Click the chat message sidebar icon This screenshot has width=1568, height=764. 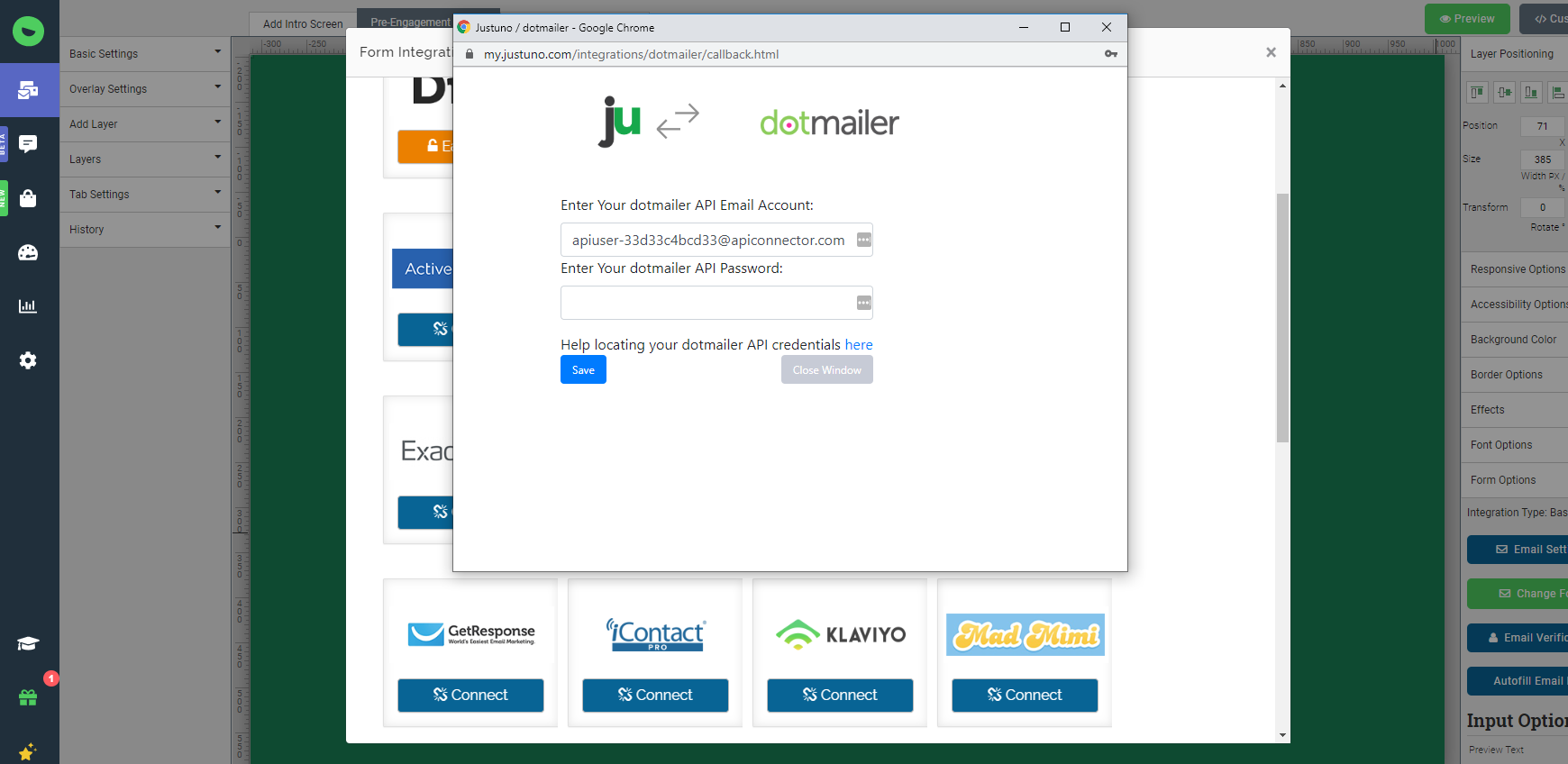28,144
